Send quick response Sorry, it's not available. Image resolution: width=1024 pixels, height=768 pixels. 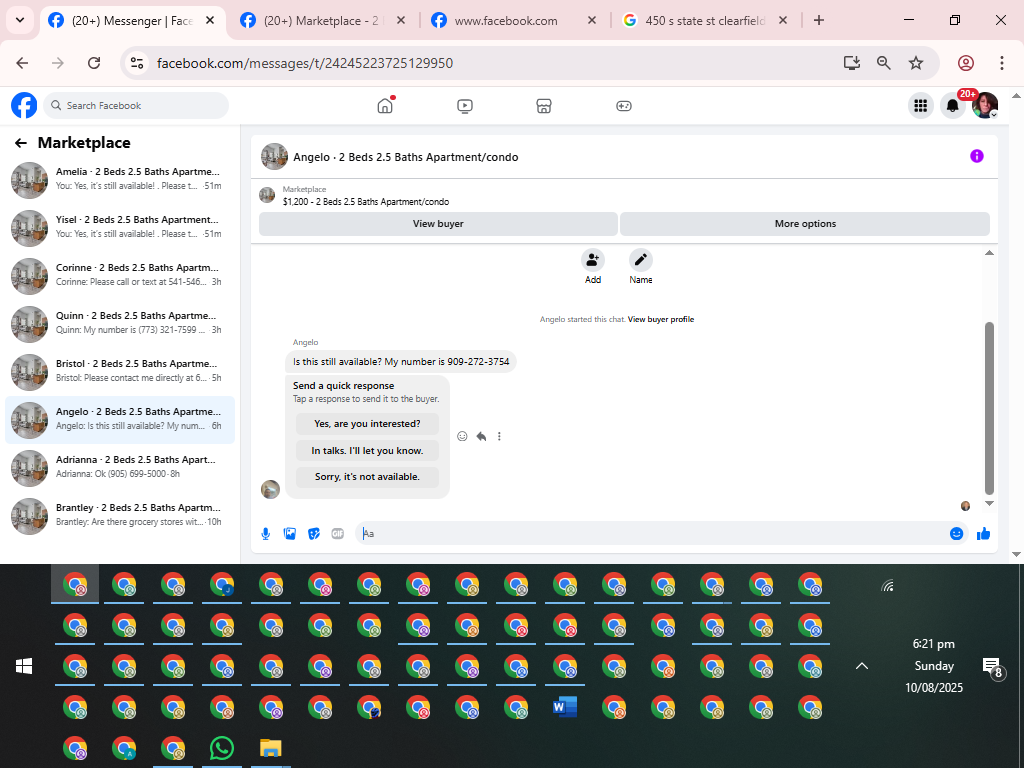[x=367, y=477]
